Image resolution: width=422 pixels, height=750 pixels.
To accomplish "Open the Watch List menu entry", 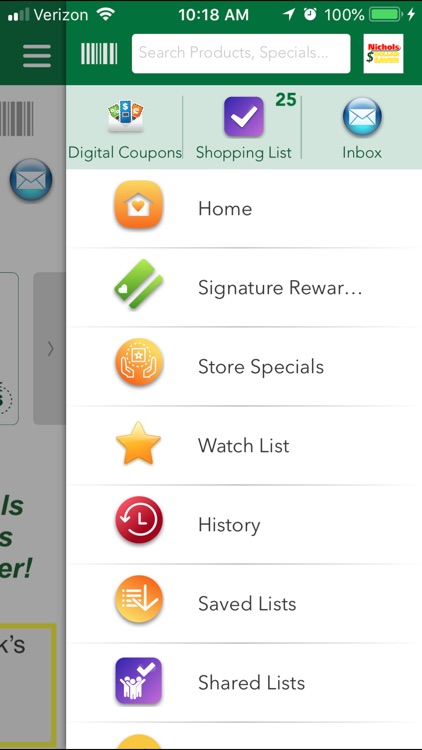I will tap(244, 446).
